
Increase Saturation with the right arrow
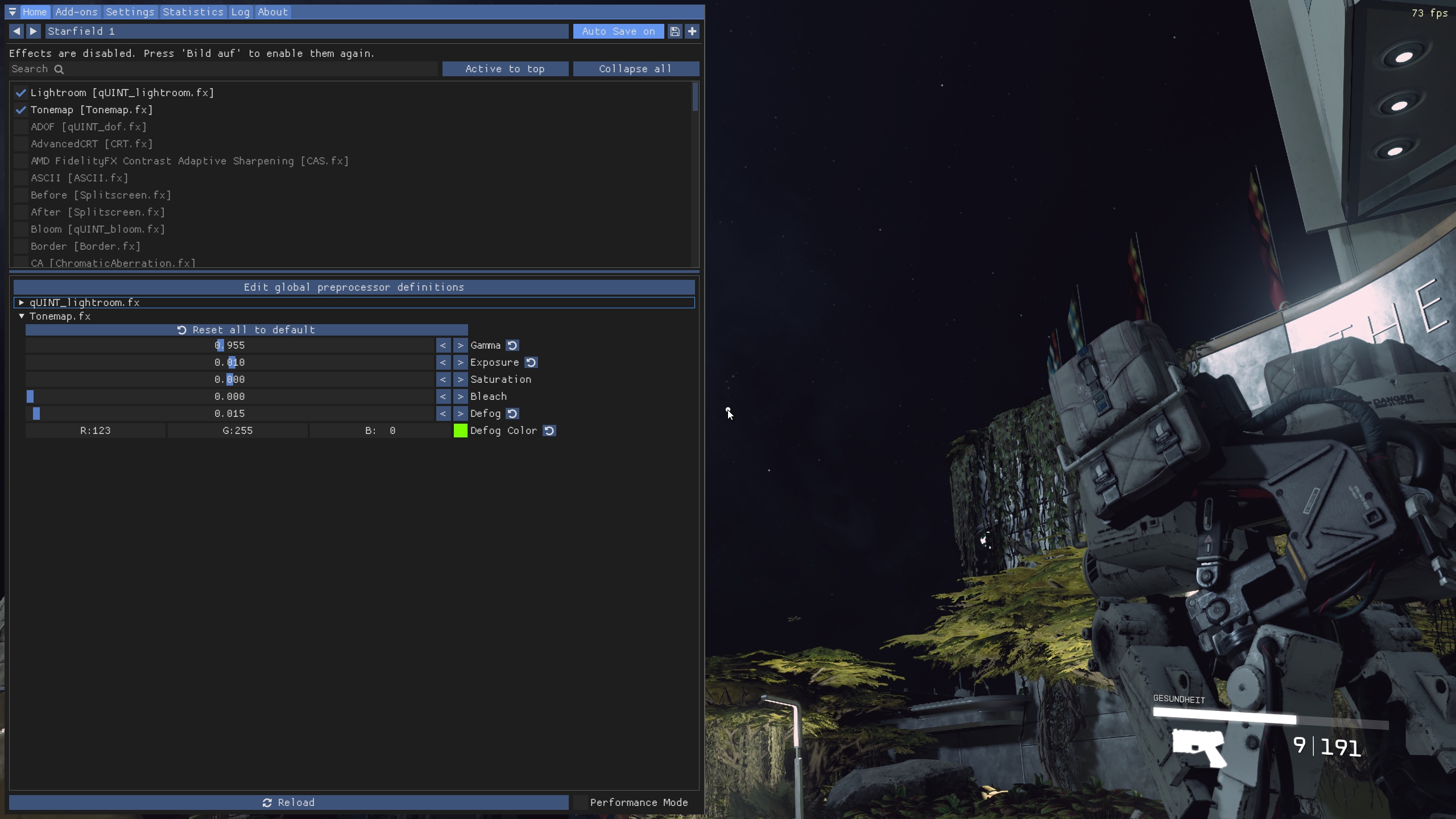(460, 379)
